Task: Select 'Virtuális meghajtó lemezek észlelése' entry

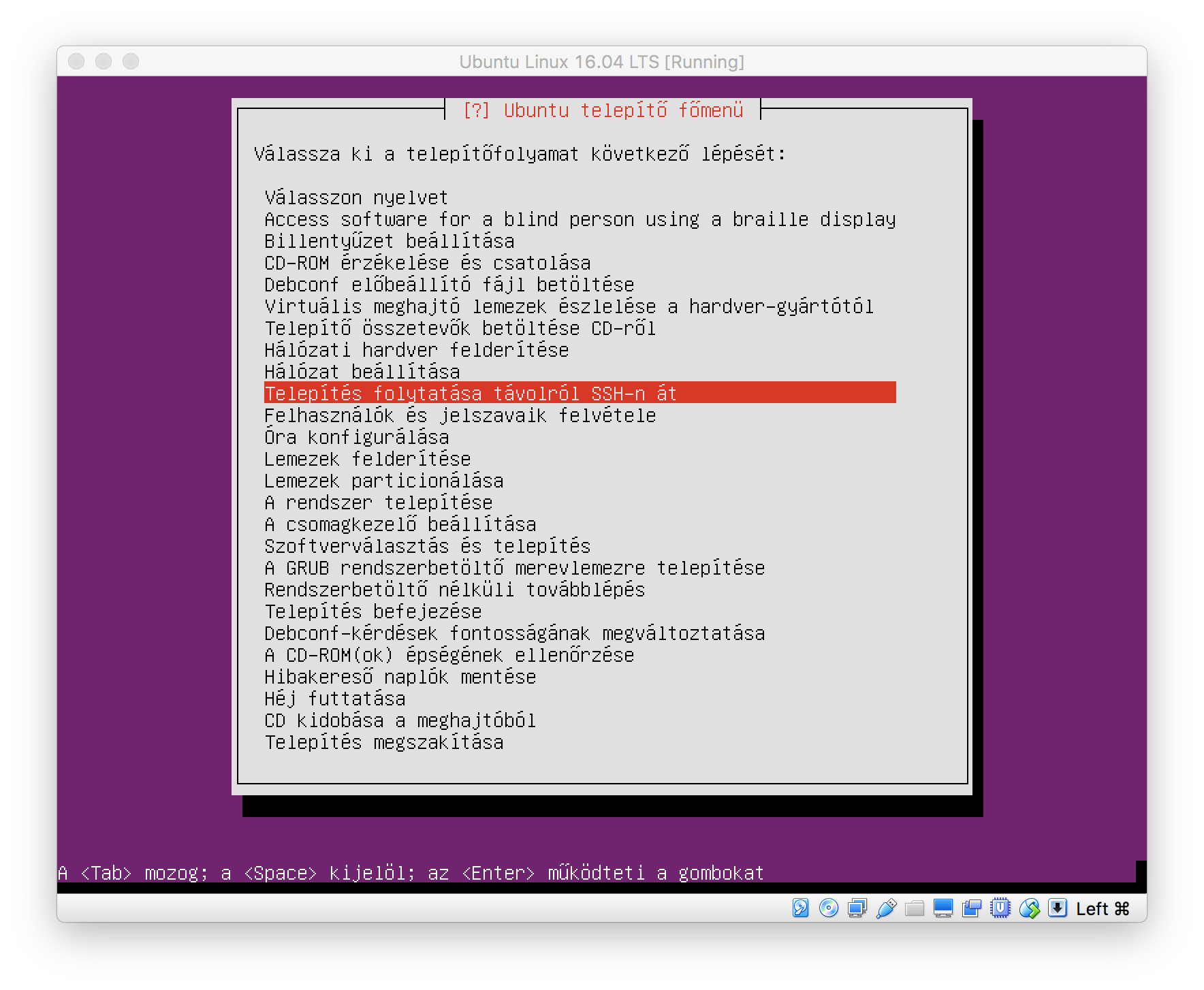Action: click(x=569, y=306)
